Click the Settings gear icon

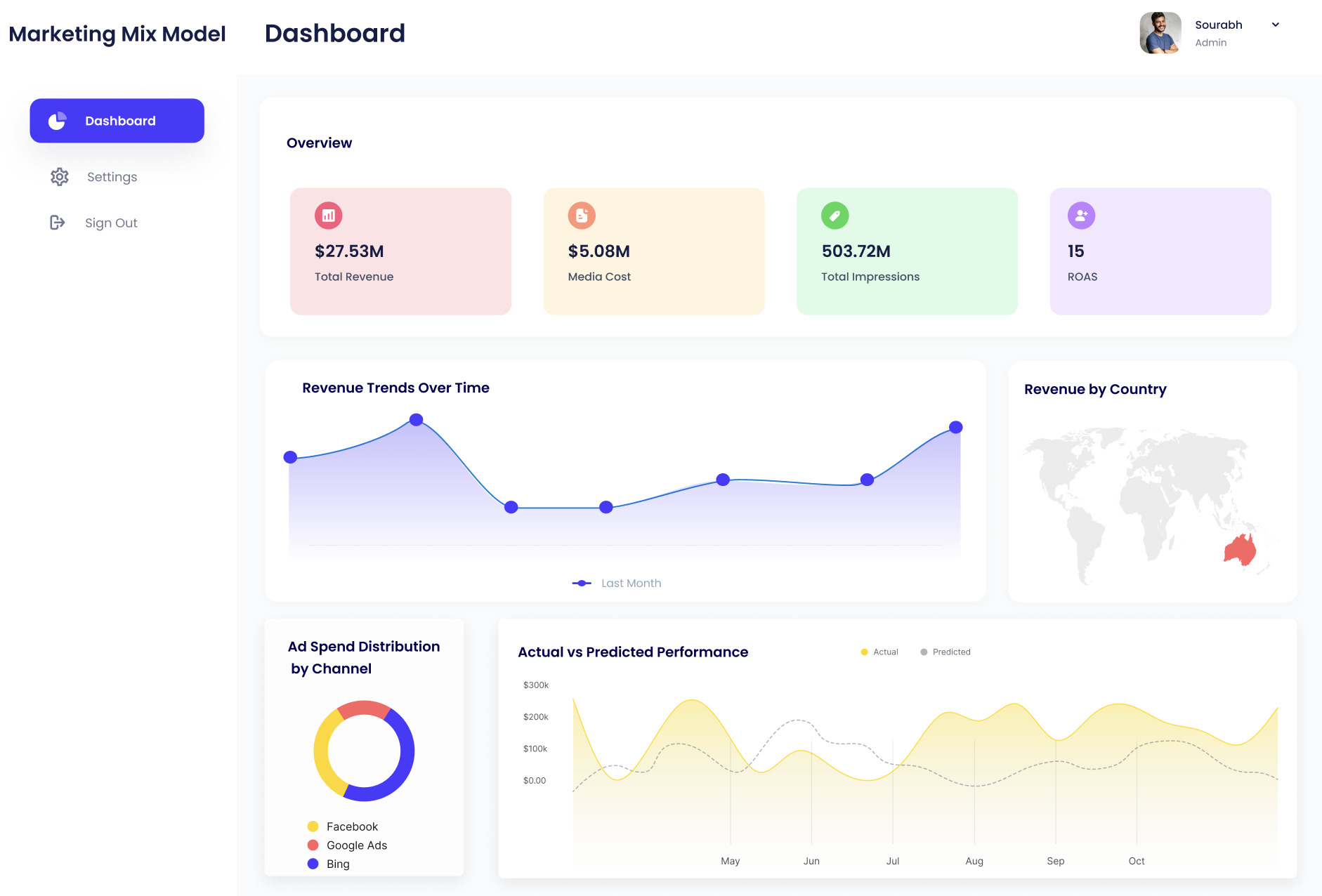[60, 177]
